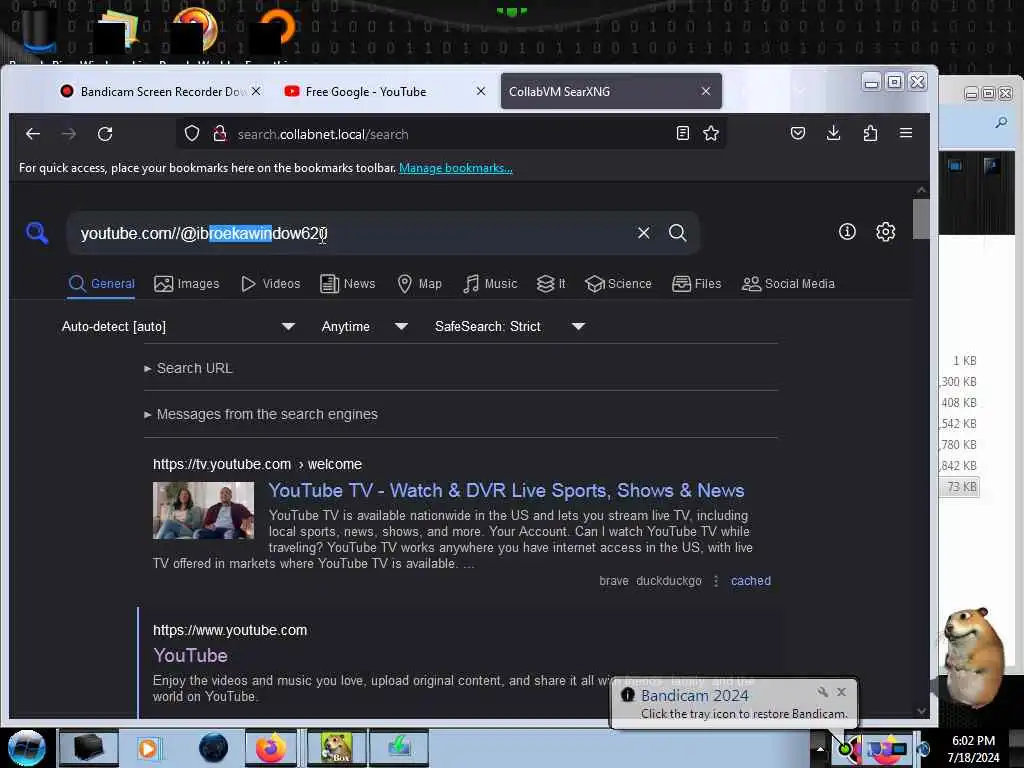Open the Firefox hamburger menu
This screenshot has width=1024, height=768.
point(906,133)
